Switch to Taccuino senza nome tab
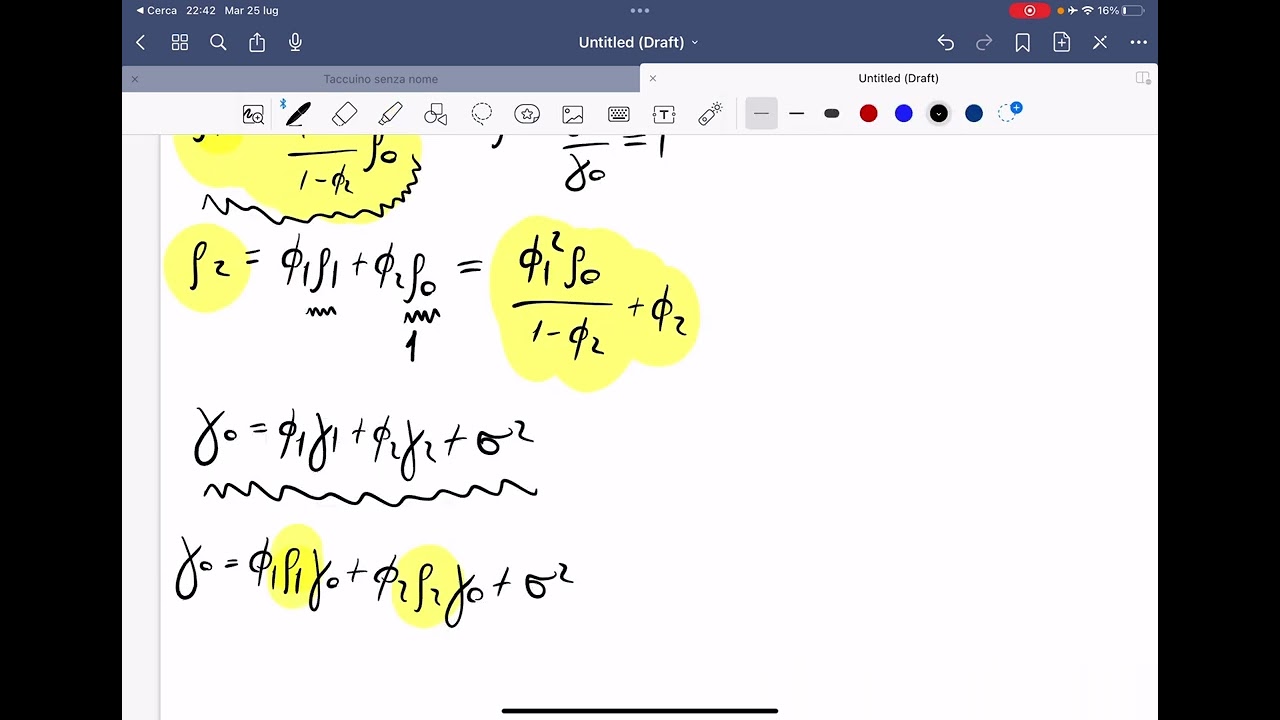 [x=380, y=79]
